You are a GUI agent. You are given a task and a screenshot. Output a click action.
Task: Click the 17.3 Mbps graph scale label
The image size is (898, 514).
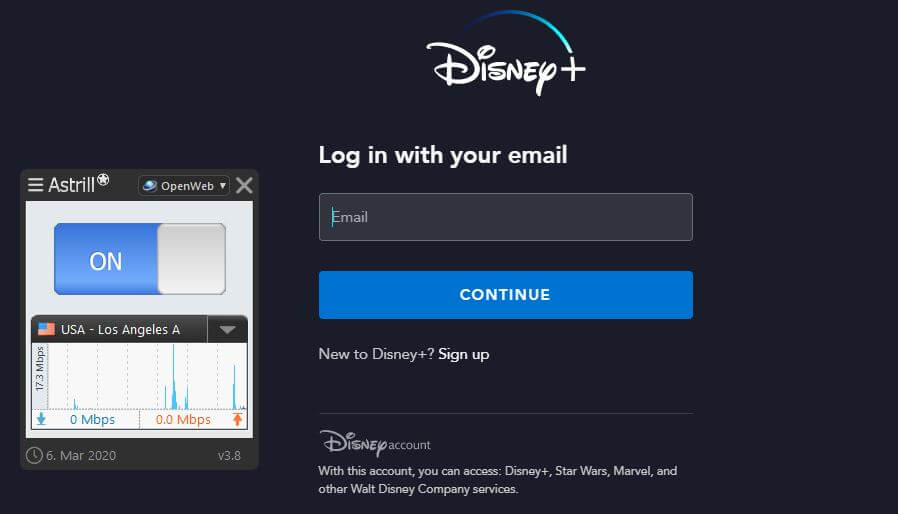[40, 368]
